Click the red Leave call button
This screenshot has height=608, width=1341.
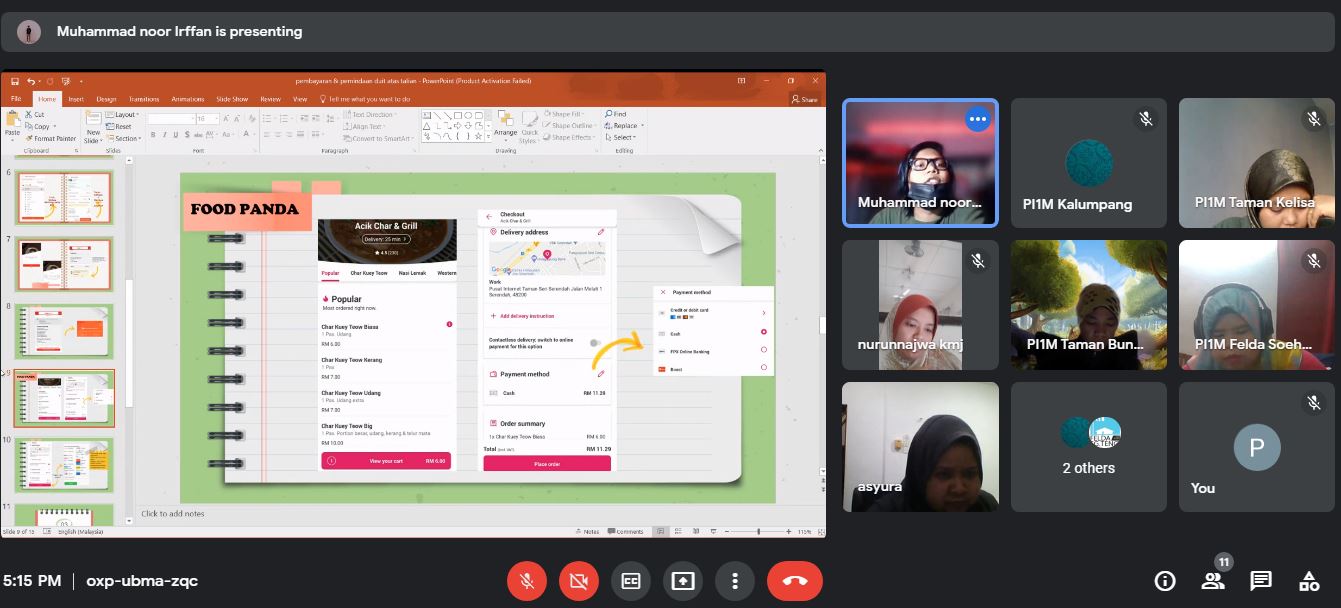coord(795,581)
